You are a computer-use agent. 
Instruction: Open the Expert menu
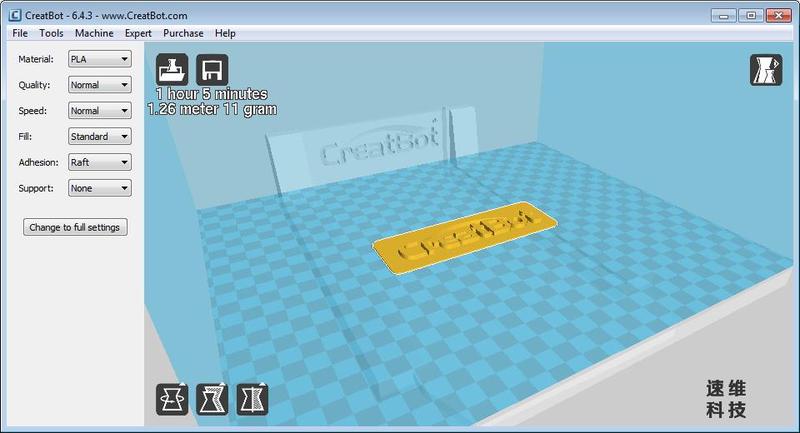tap(138, 33)
